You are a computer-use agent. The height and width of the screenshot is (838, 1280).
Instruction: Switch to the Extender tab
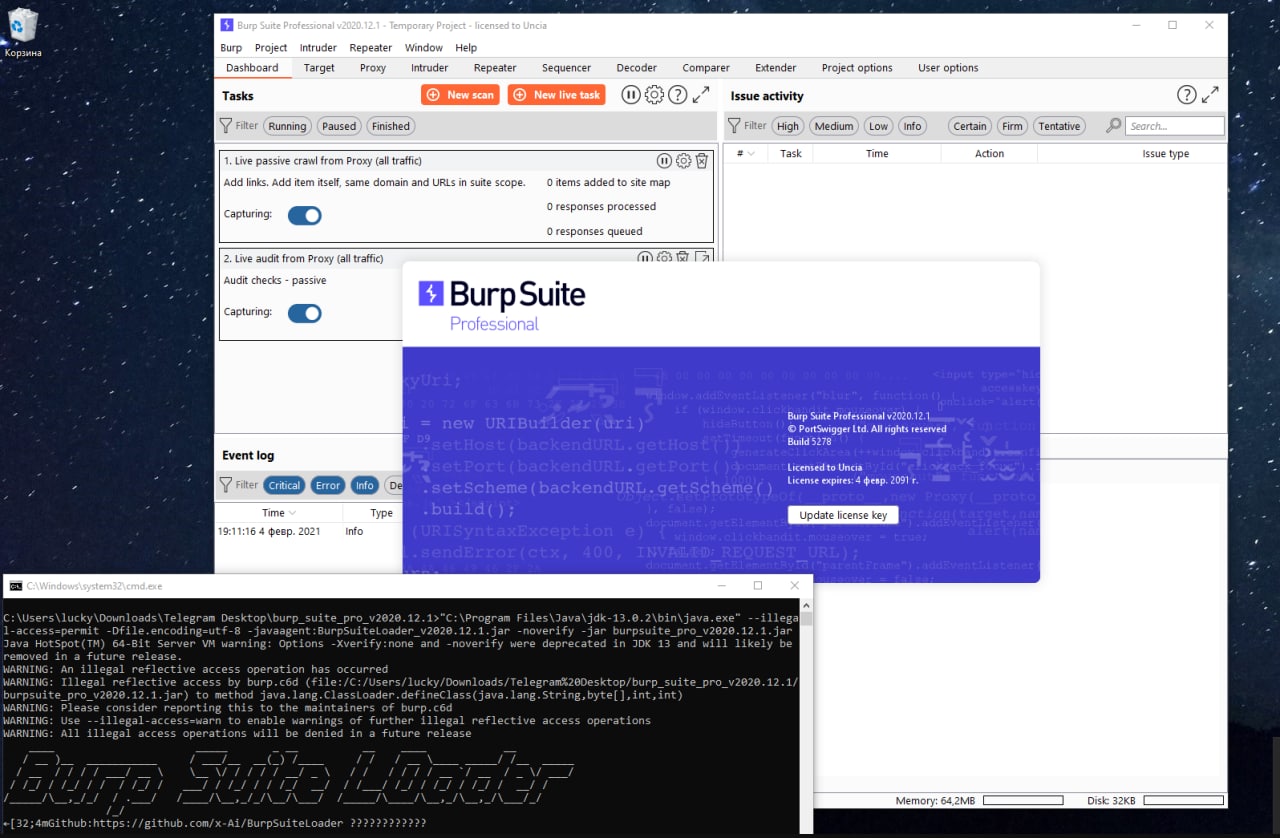[x=776, y=68]
